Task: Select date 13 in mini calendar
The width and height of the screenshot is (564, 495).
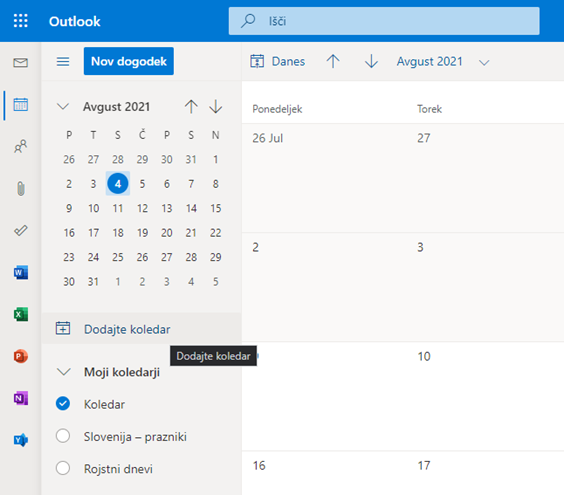Action: click(167, 208)
